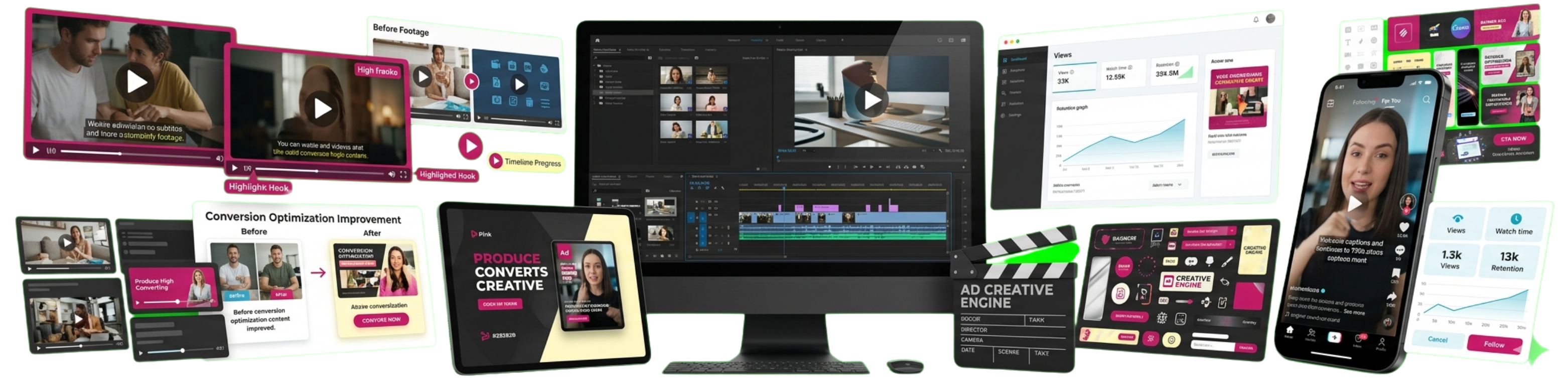
Task: Select the Views tab with the eye icon
Action: [1457, 224]
